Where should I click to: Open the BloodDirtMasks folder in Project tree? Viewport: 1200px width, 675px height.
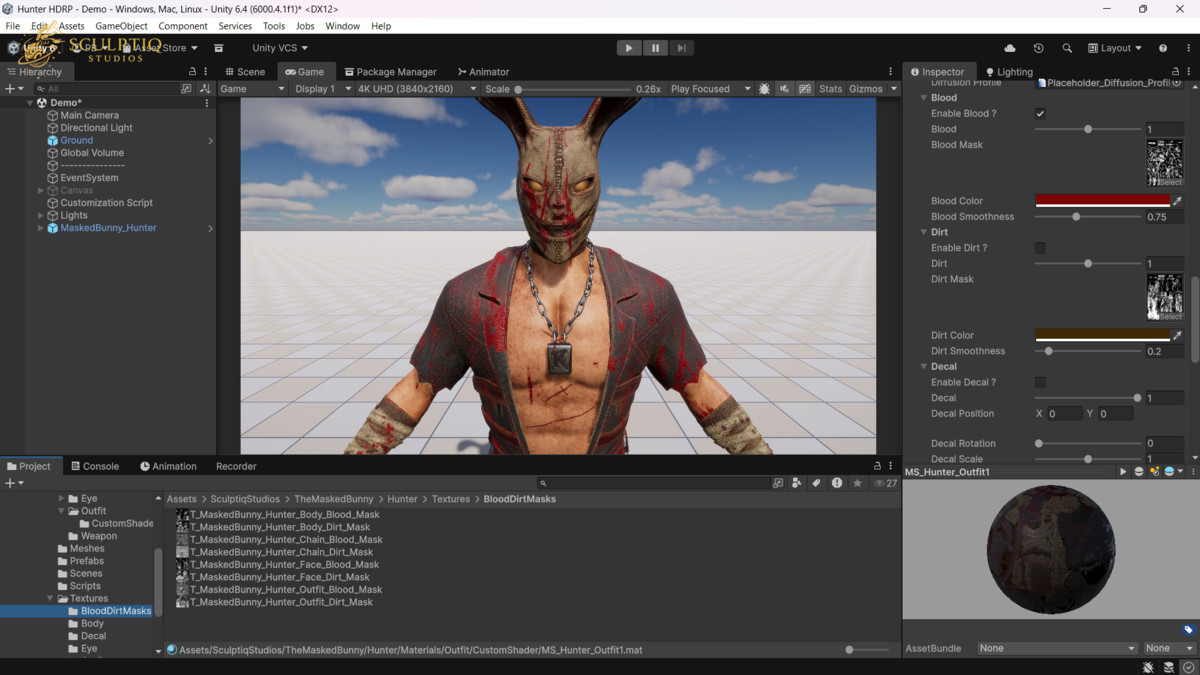116,611
